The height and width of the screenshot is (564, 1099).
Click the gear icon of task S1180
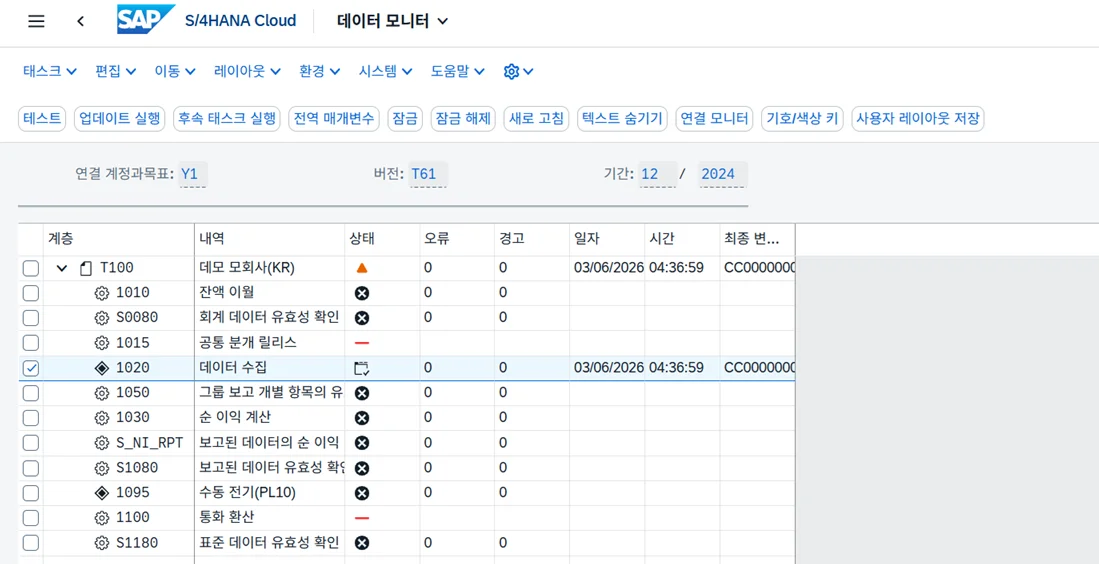(x=102, y=543)
